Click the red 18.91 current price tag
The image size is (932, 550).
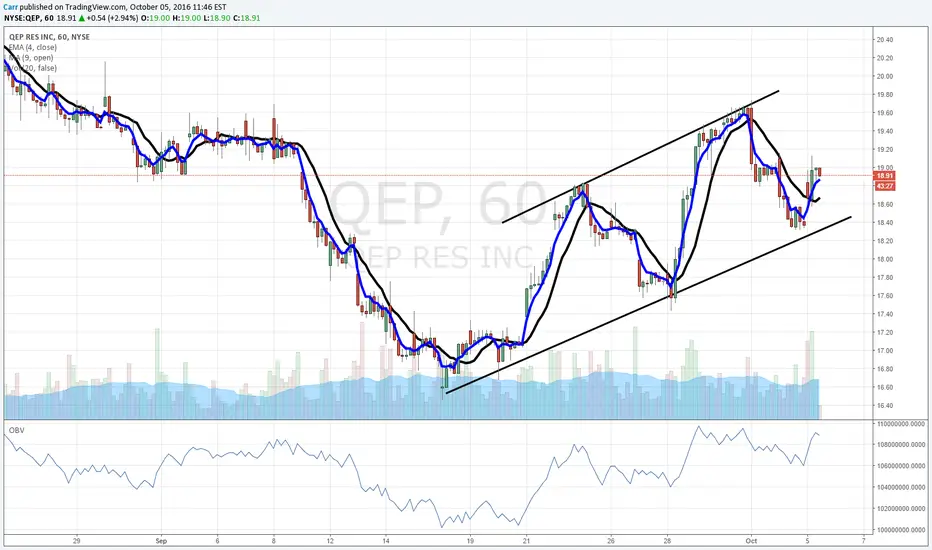[x=884, y=176]
